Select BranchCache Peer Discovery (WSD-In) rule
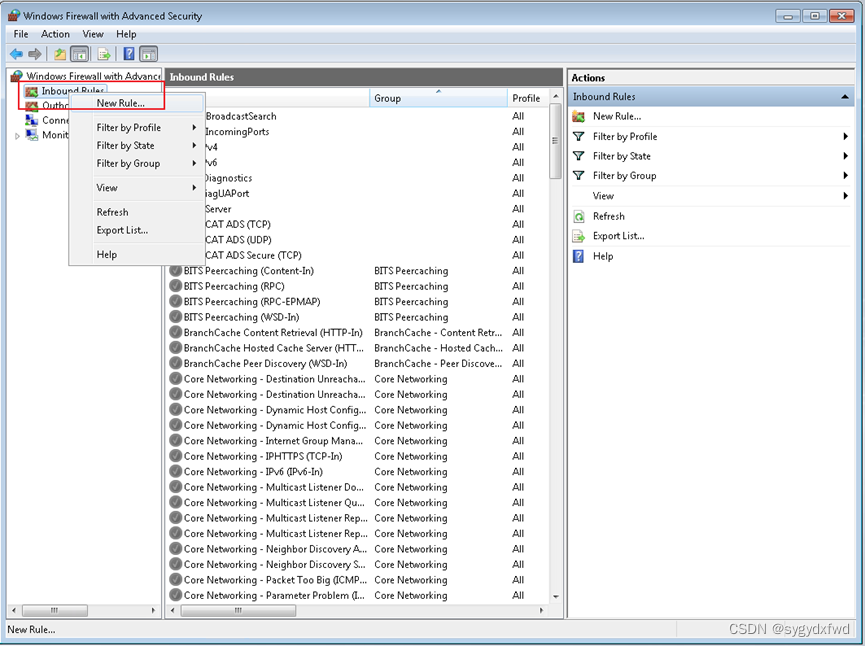865x646 pixels. click(x=357, y=363)
